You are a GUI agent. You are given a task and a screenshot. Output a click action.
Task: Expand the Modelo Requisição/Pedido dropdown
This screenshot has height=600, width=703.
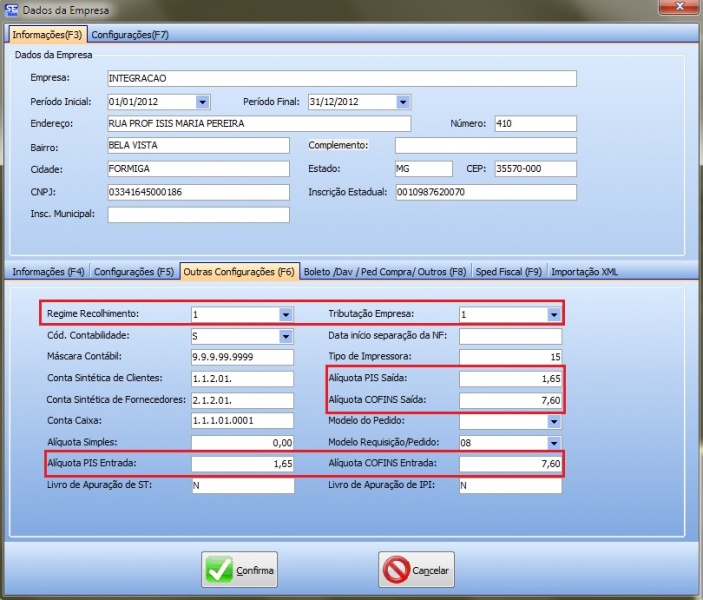[x=554, y=443]
